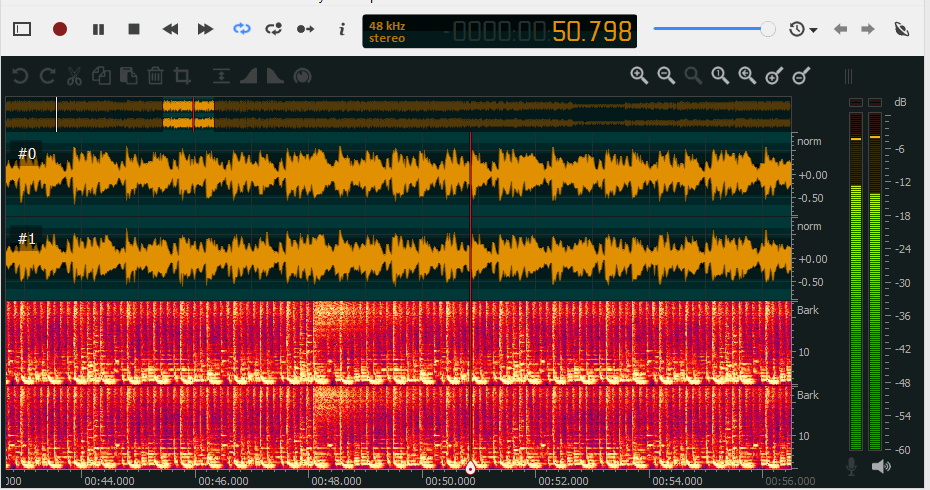Go forward with the right arrow

coord(868,29)
